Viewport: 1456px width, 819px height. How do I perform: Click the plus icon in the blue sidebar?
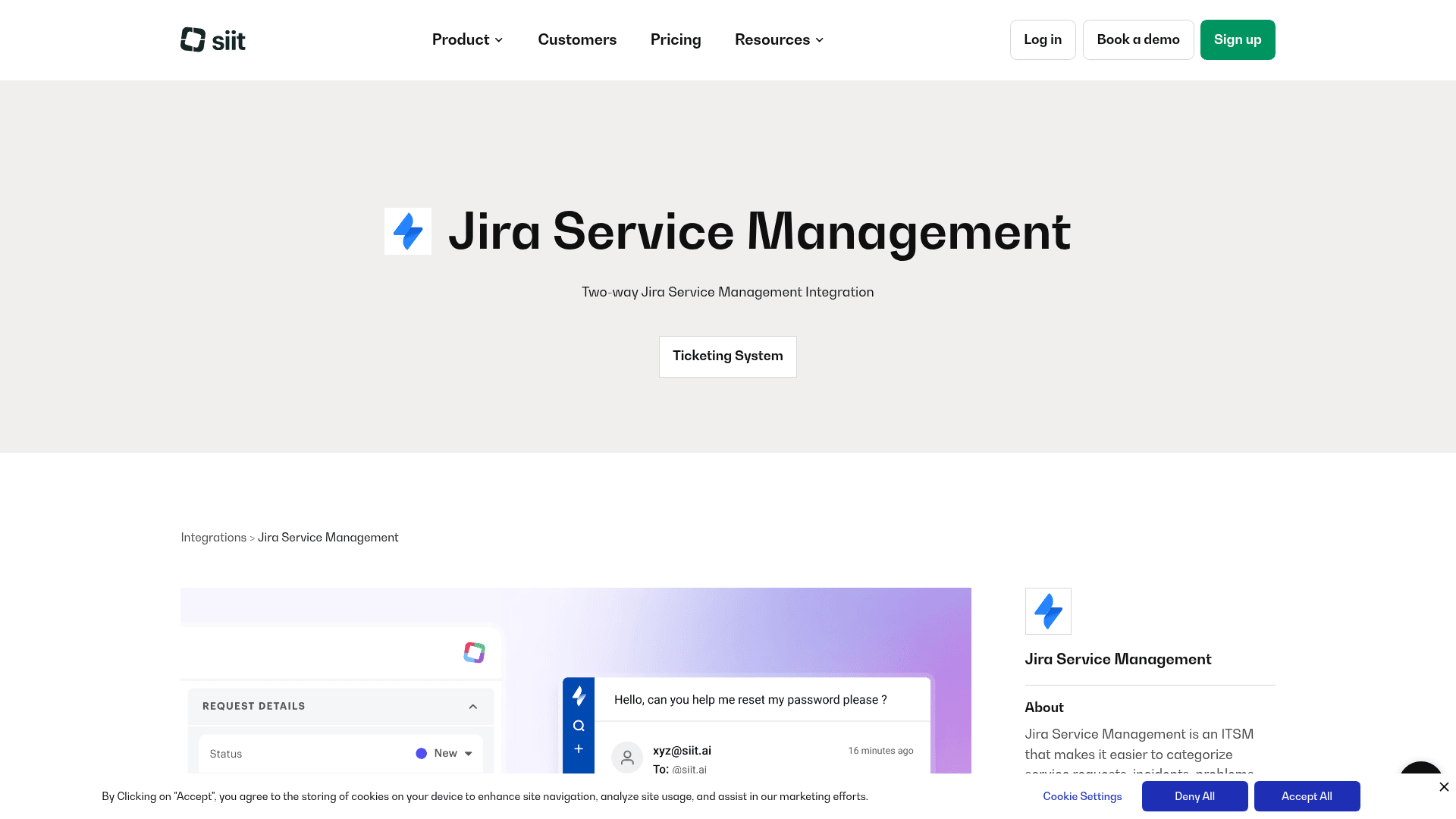pyautogui.click(x=579, y=749)
